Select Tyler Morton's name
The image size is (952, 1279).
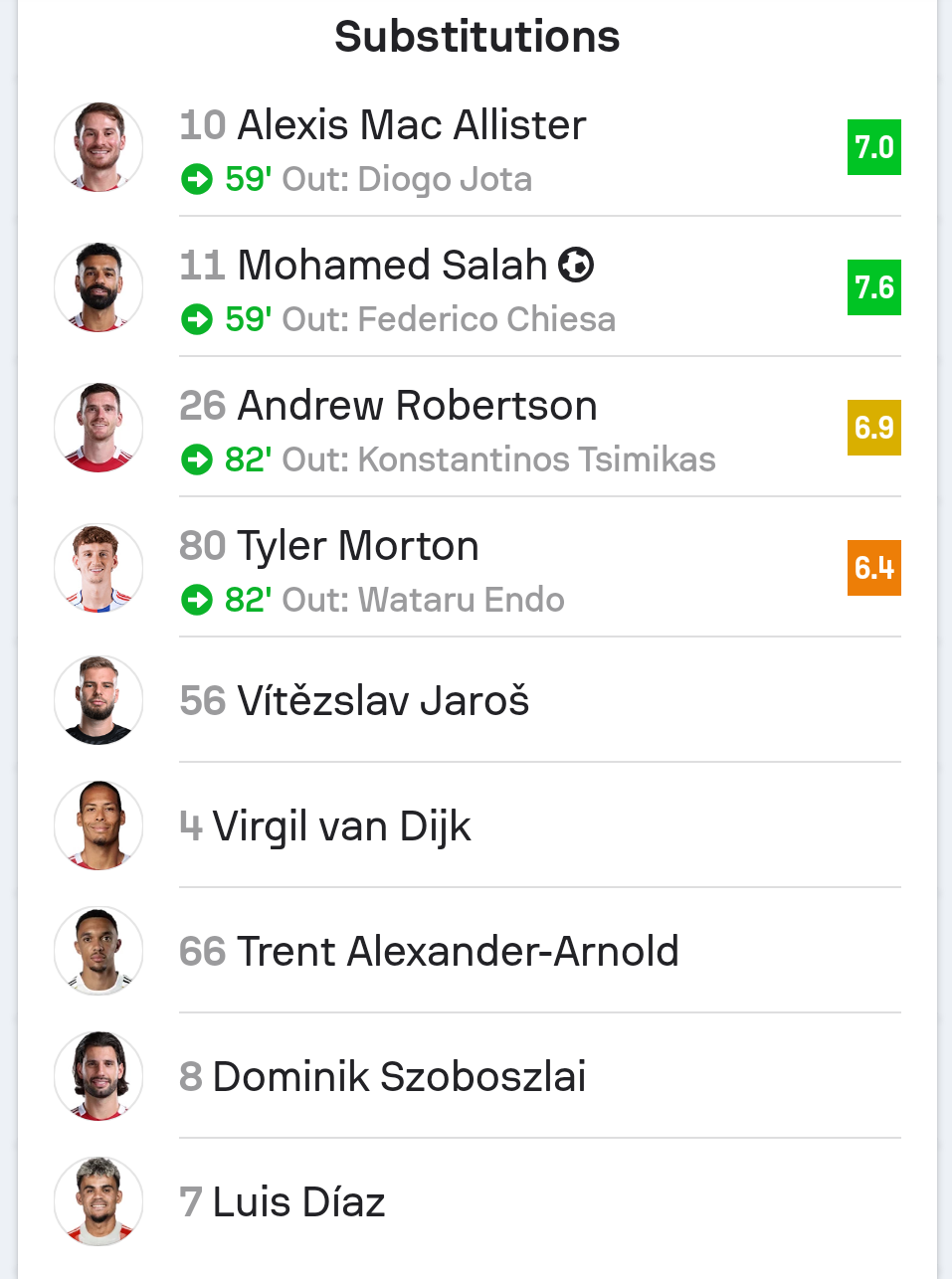(x=357, y=546)
